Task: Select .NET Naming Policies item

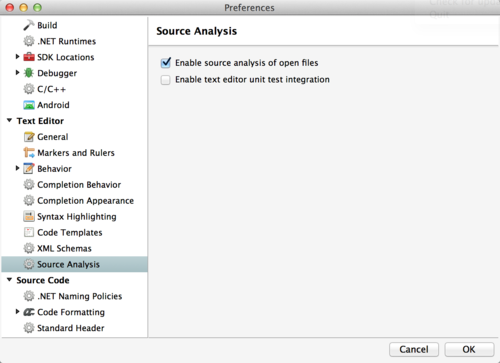Action: pos(80,296)
